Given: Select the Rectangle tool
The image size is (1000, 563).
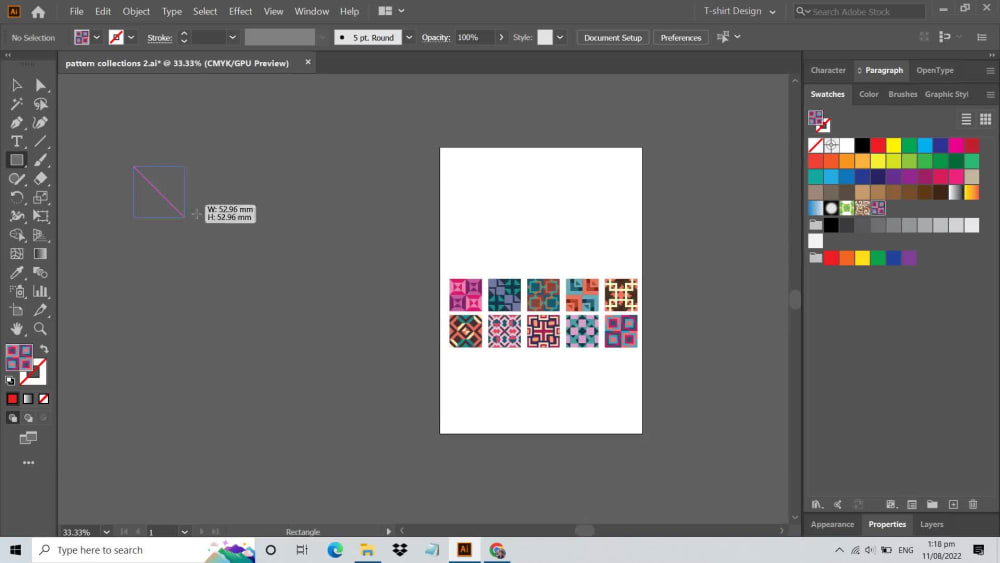Looking at the screenshot, I should [17, 160].
